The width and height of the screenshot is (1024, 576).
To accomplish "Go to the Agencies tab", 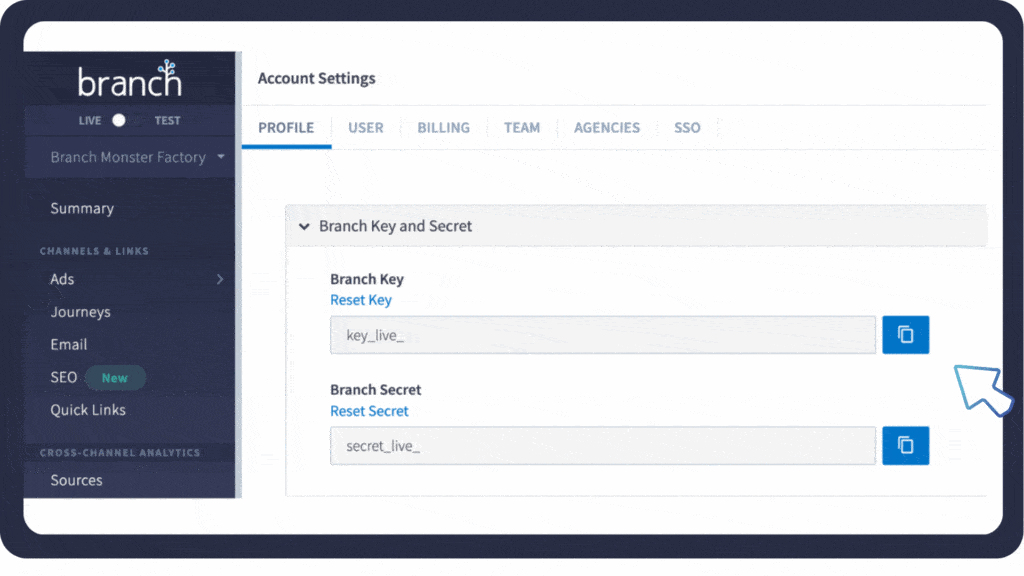I will (x=606, y=128).
